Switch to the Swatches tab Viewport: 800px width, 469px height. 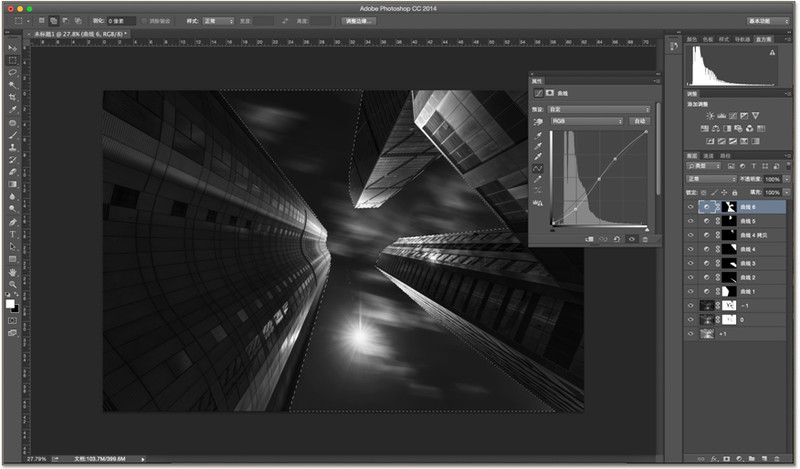[708, 39]
